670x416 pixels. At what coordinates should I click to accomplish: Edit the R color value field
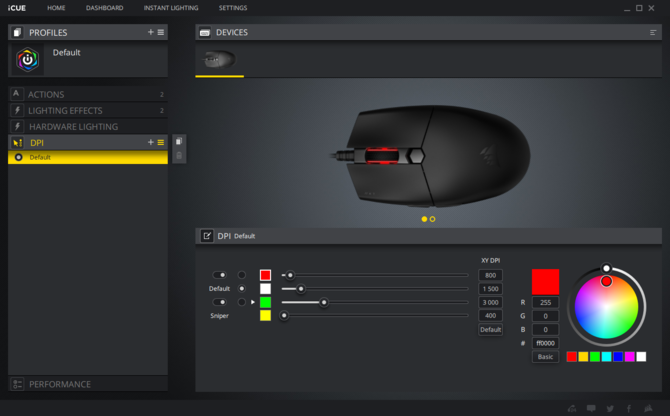coord(545,302)
